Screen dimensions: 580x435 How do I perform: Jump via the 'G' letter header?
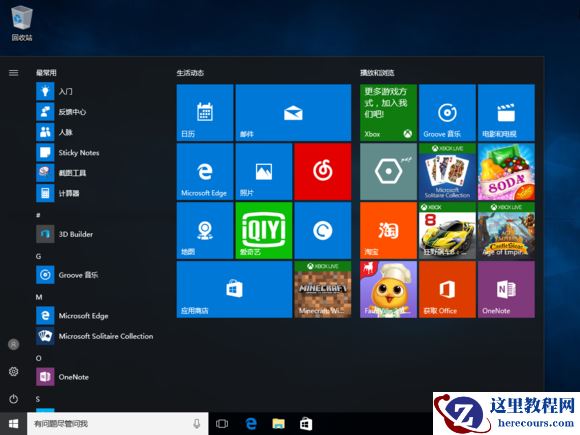pyautogui.click(x=38, y=256)
